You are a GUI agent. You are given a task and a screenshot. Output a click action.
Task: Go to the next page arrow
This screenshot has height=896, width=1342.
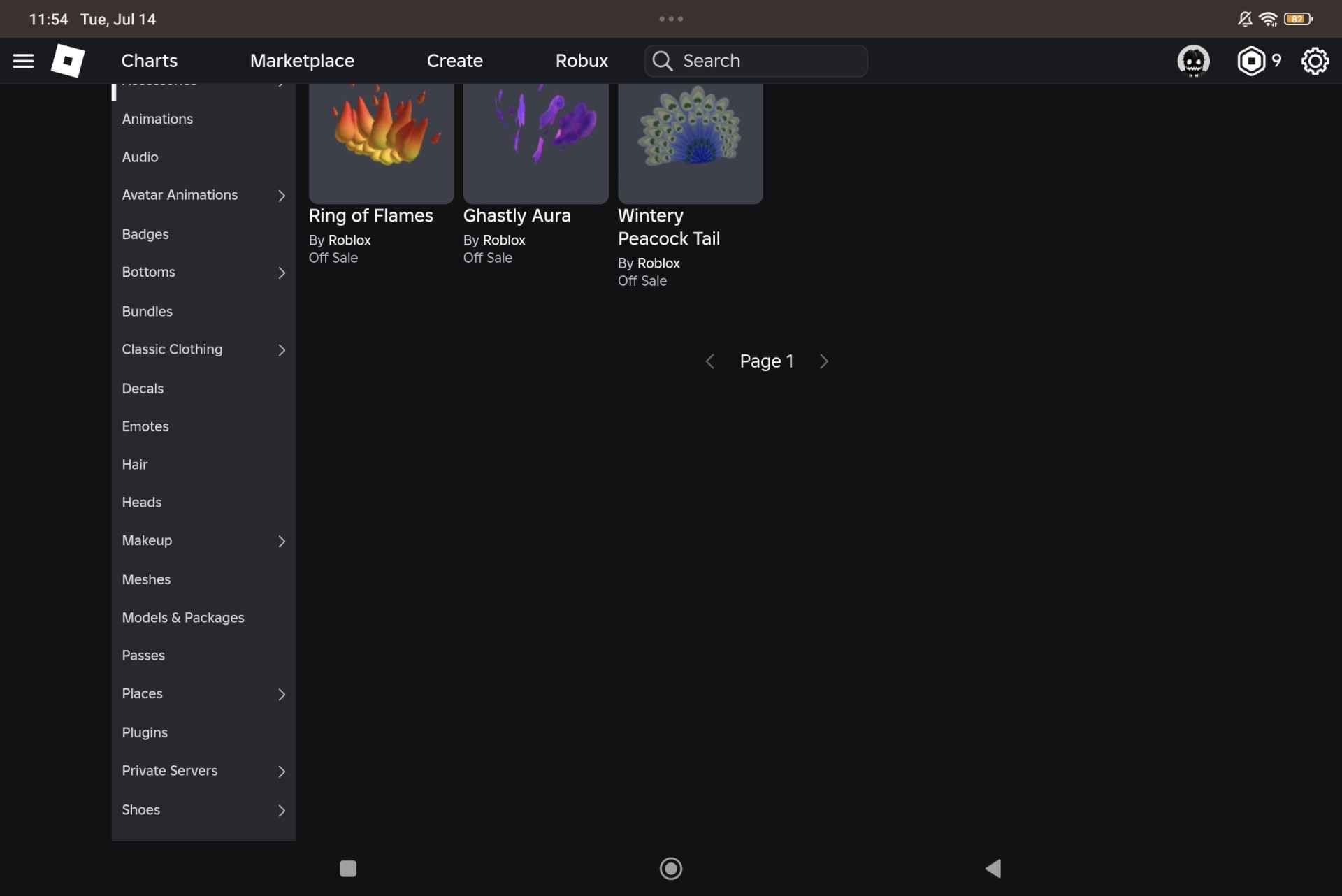(824, 361)
